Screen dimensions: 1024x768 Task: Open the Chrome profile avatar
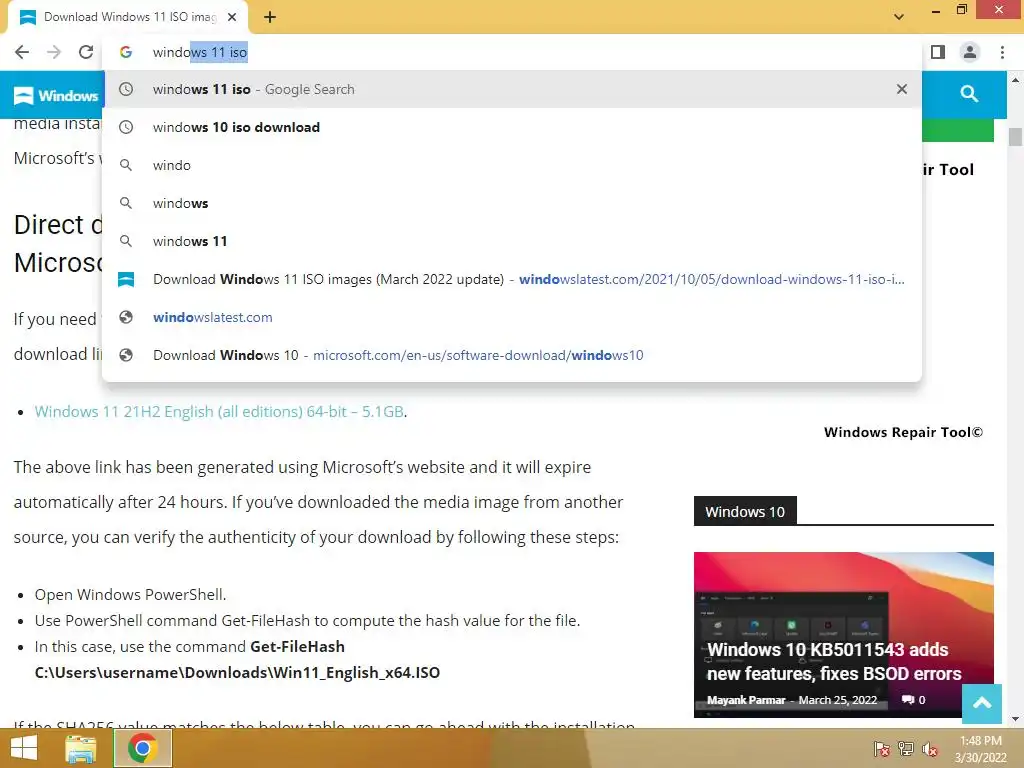pyautogui.click(x=970, y=52)
